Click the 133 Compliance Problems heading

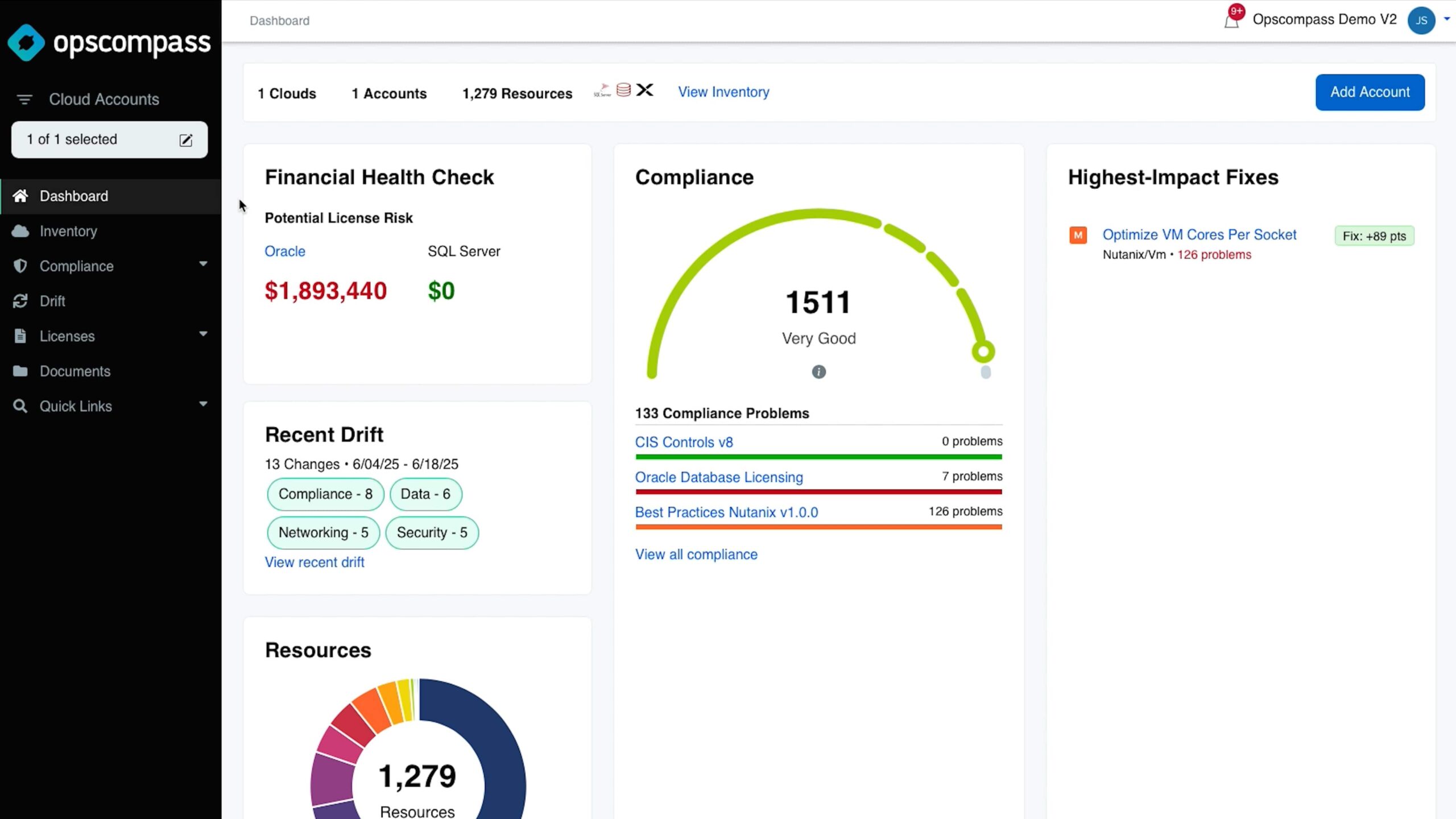[x=722, y=413]
